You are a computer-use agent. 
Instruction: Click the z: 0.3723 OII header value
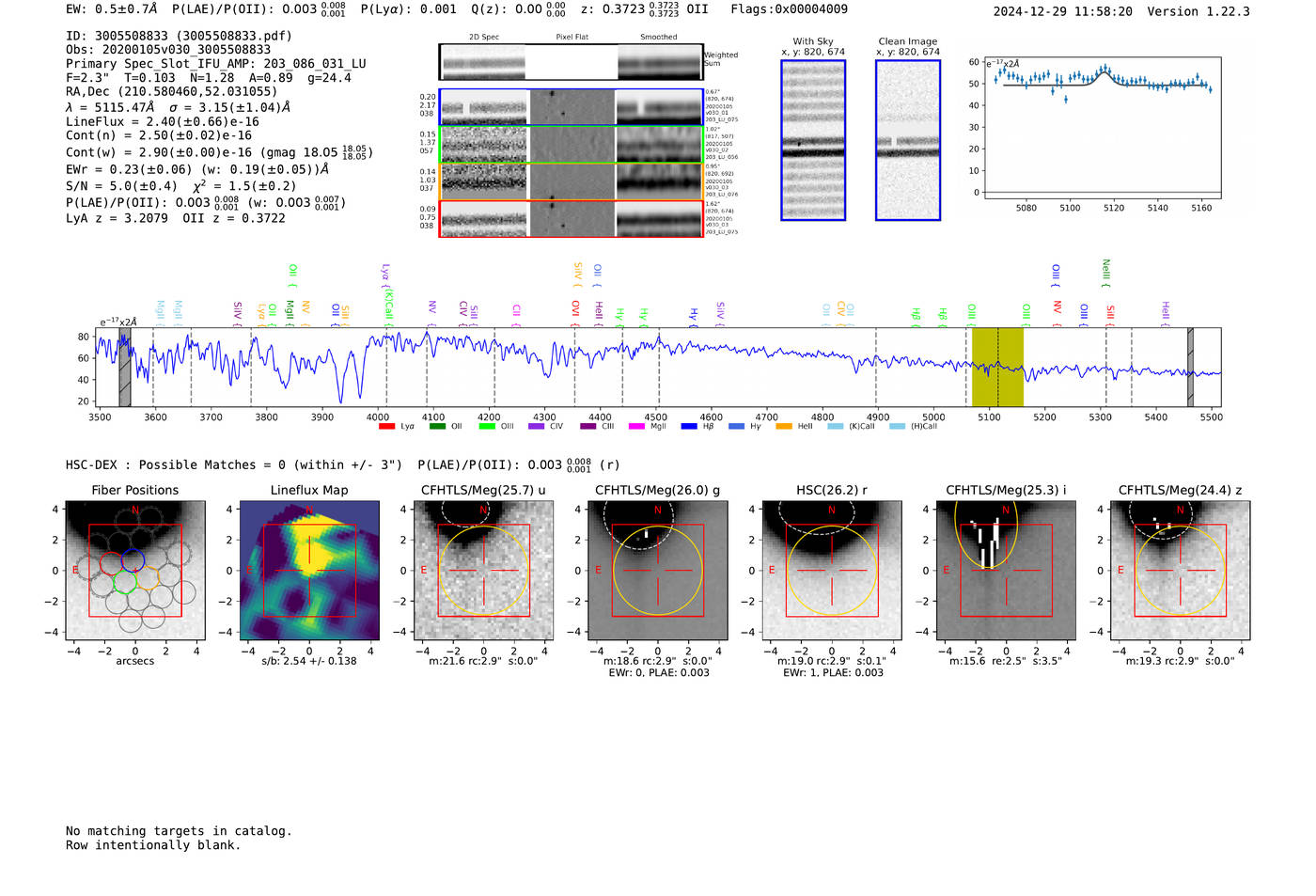pyautogui.click(x=644, y=9)
